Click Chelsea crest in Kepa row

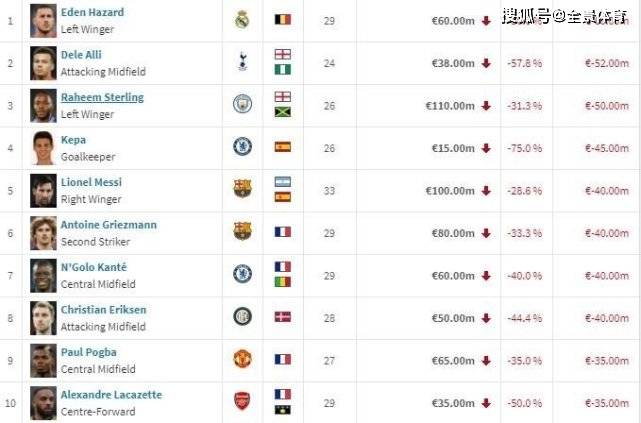[242, 146]
